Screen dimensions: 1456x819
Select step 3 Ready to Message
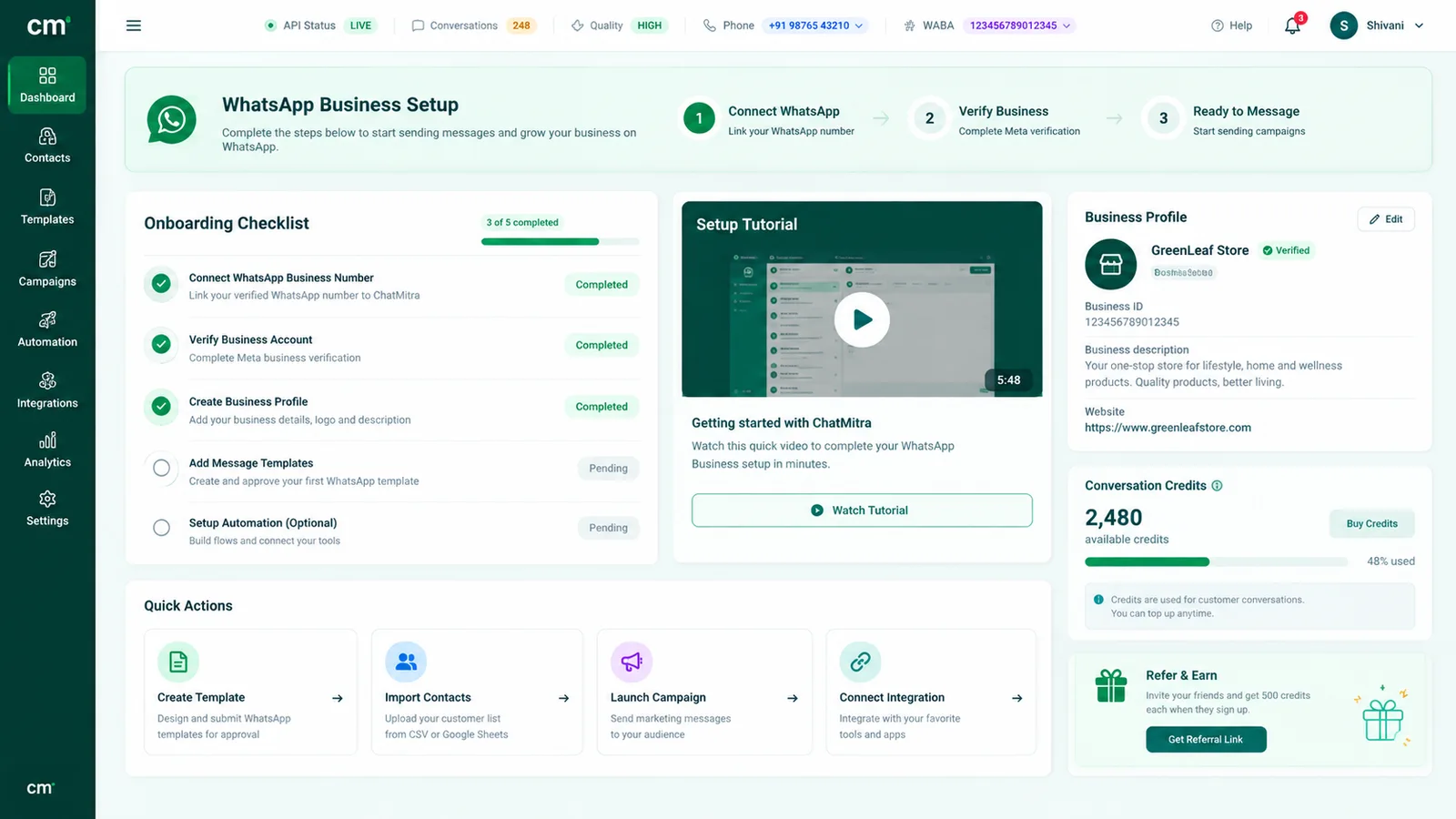(1226, 119)
